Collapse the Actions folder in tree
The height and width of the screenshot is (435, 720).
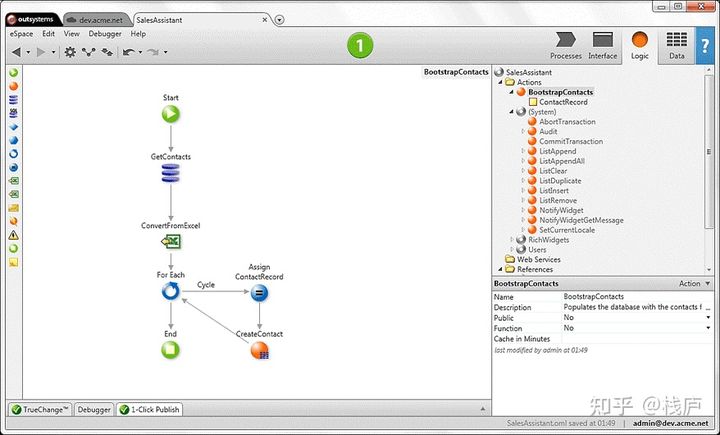501,82
